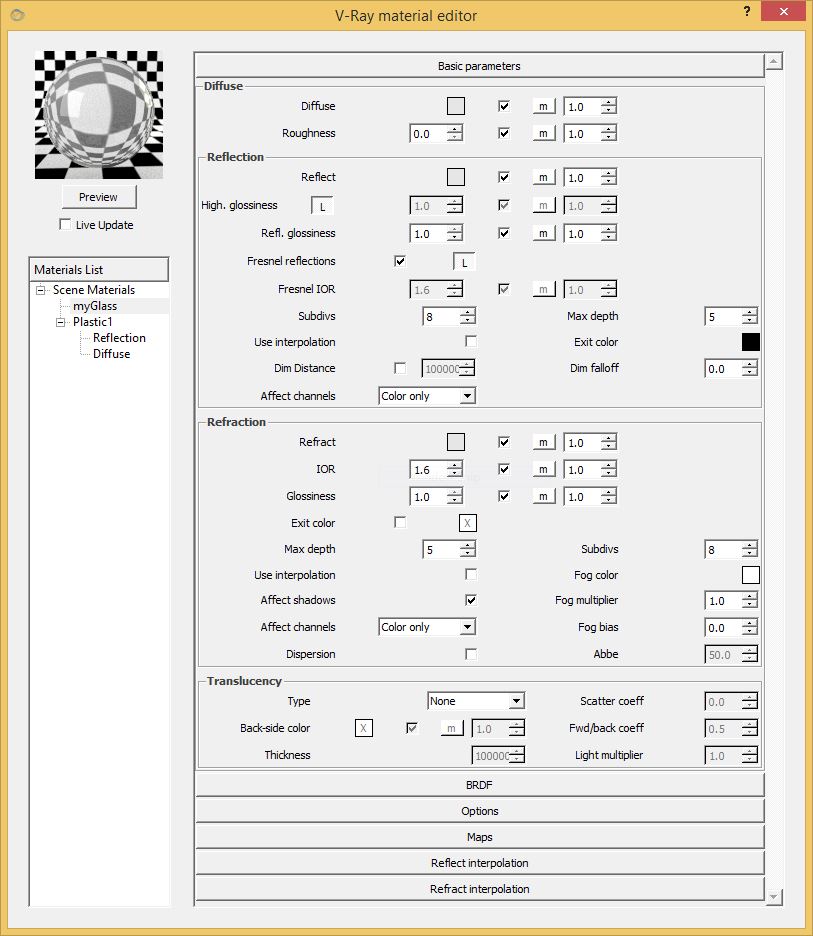The width and height of the screenshot is (813, 936).
Task: Click the Refl. glossiness map 'm' button
Action: coord(544,233)
